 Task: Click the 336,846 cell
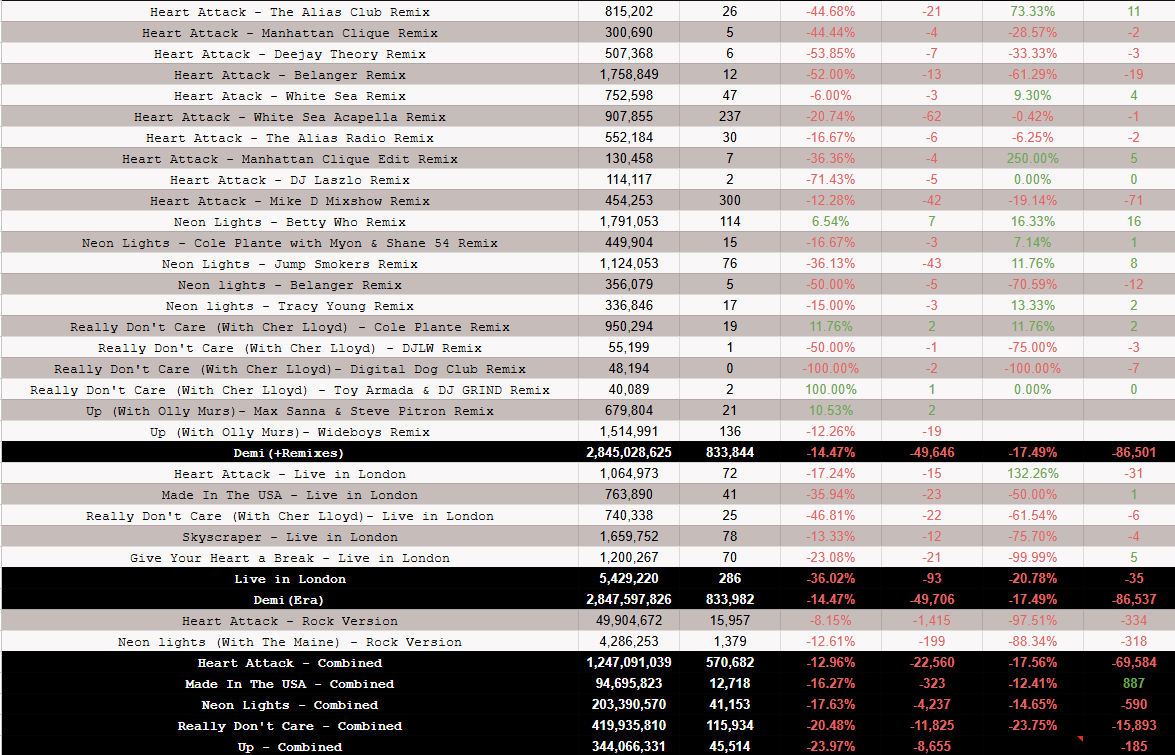(x=629, y=306)
